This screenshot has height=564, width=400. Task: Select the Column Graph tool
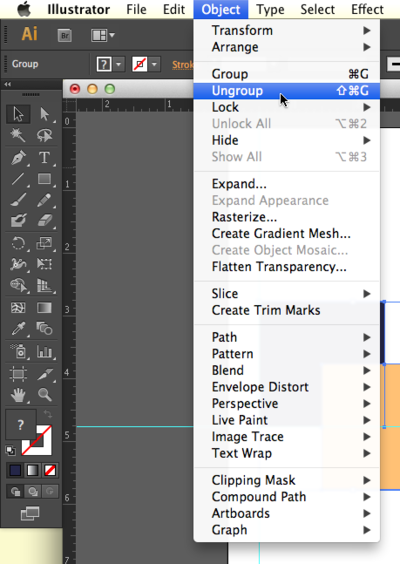[44, 351]
